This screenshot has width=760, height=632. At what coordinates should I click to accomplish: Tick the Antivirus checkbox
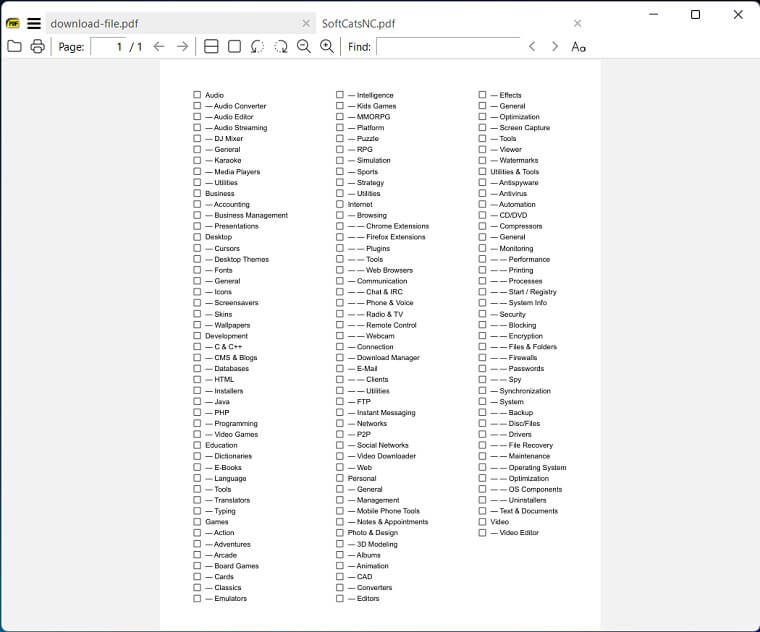coord(482,193)
